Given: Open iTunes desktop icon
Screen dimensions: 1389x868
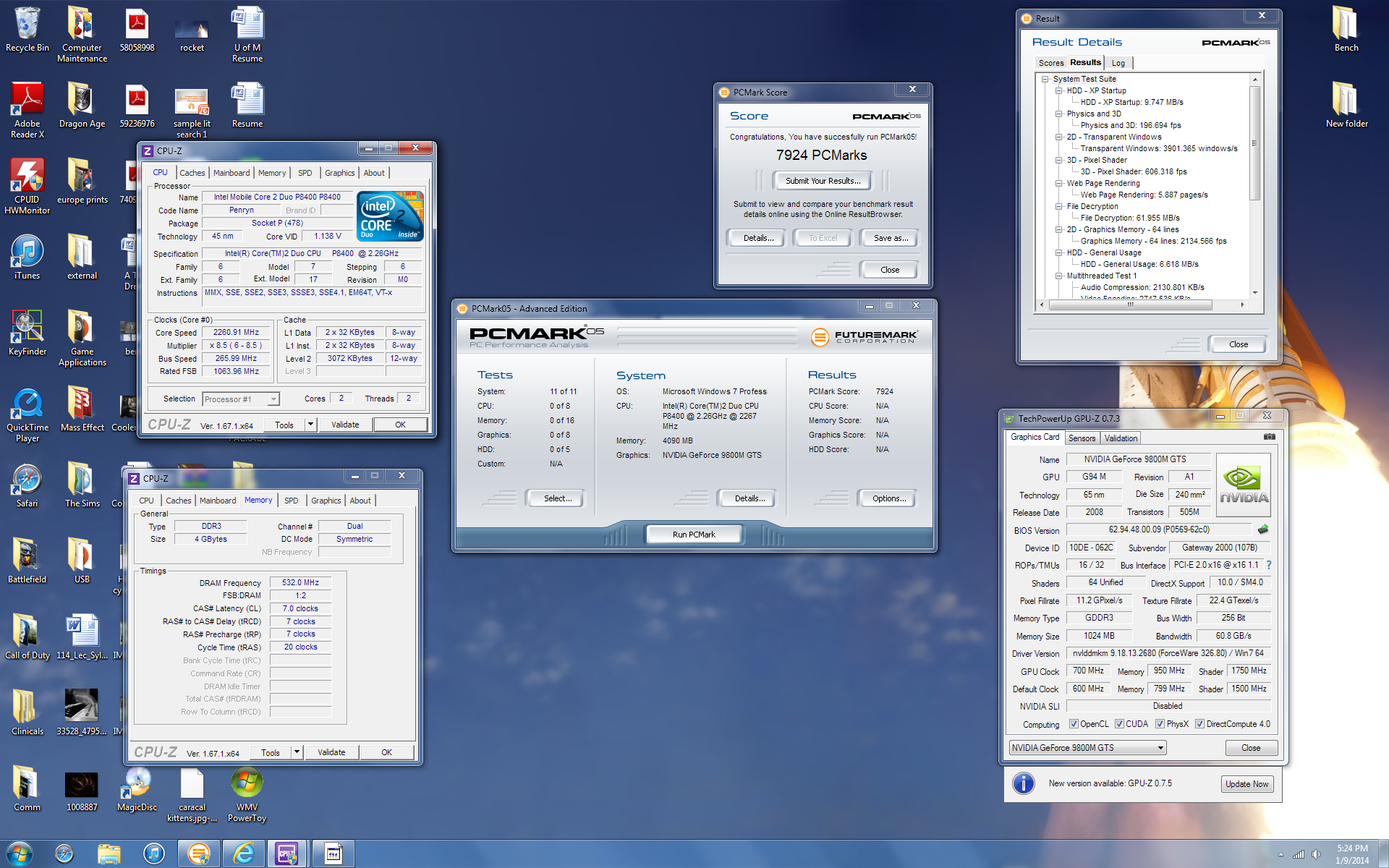Looking at the screenshot, I should pyautogui.click(x=27, y=258).
